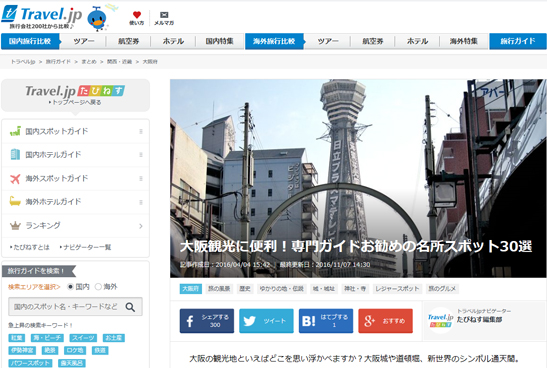The width and height of the screenshot is (547, 368).
Task: Click the 紅葉 trending keyword
Action: [17, 338]
